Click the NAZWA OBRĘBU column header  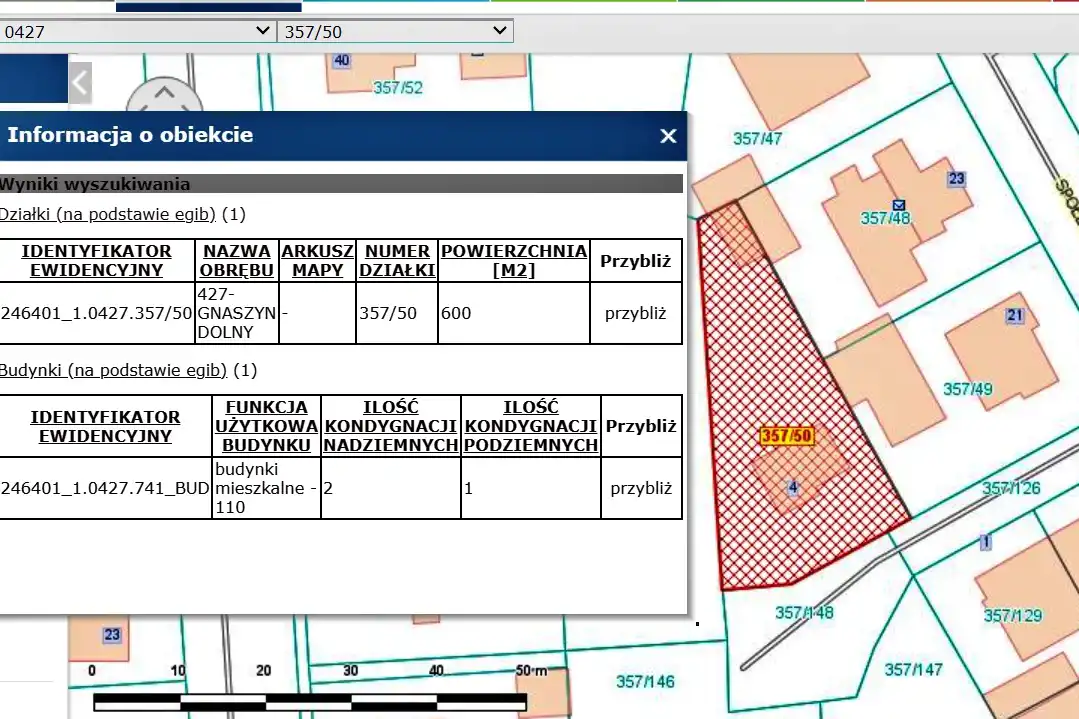[x=236, y=260]
